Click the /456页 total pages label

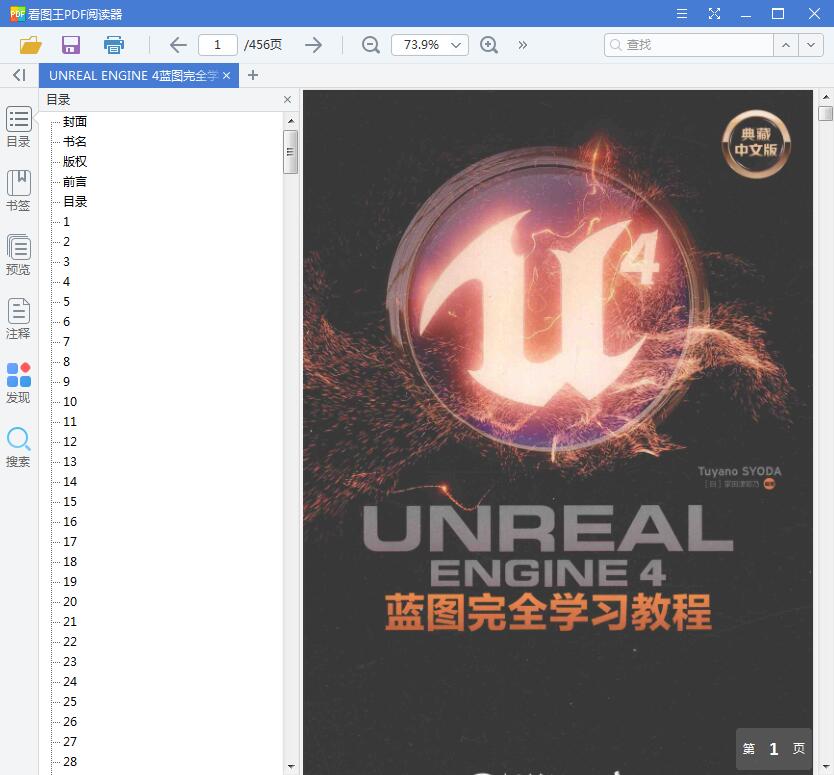[263, 45]
